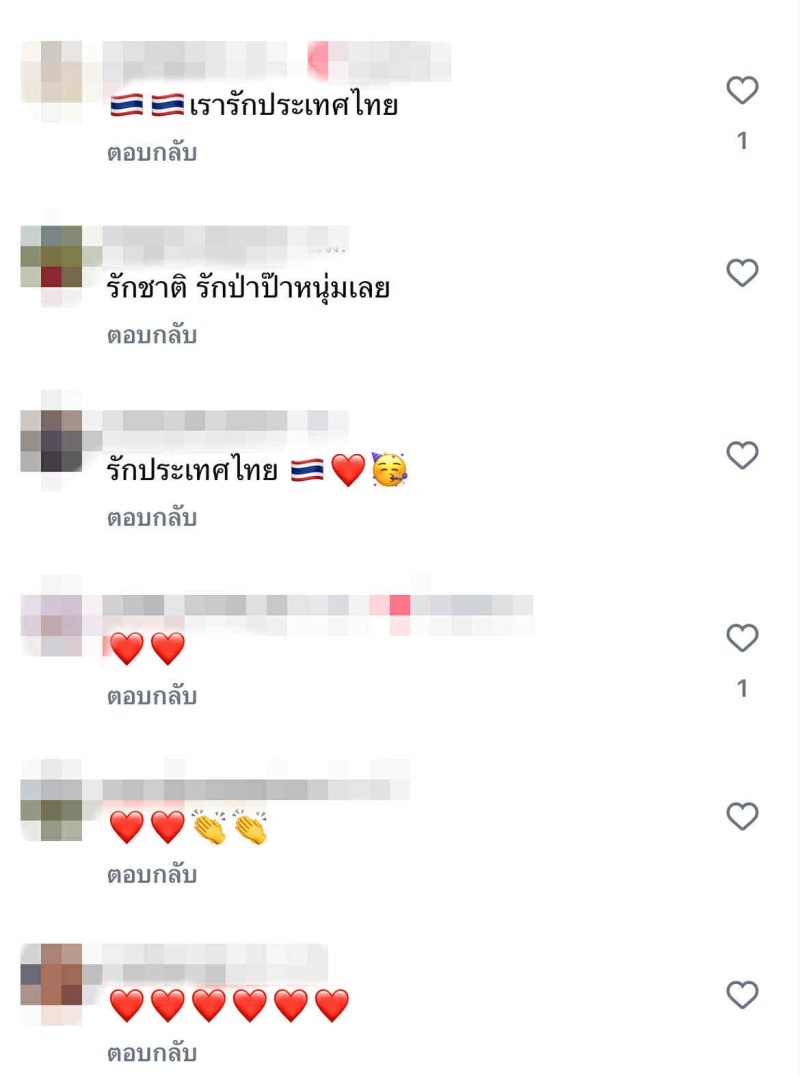Open username above 'รักชาติ รักป่าป๊าหนุ่มเลย'
The height and width of the screenshot is (1077, 800).
226,240
